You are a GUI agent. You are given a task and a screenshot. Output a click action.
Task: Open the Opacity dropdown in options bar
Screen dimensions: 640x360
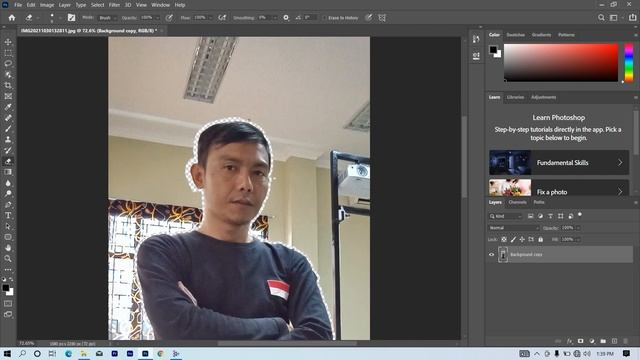coord(157,18)
